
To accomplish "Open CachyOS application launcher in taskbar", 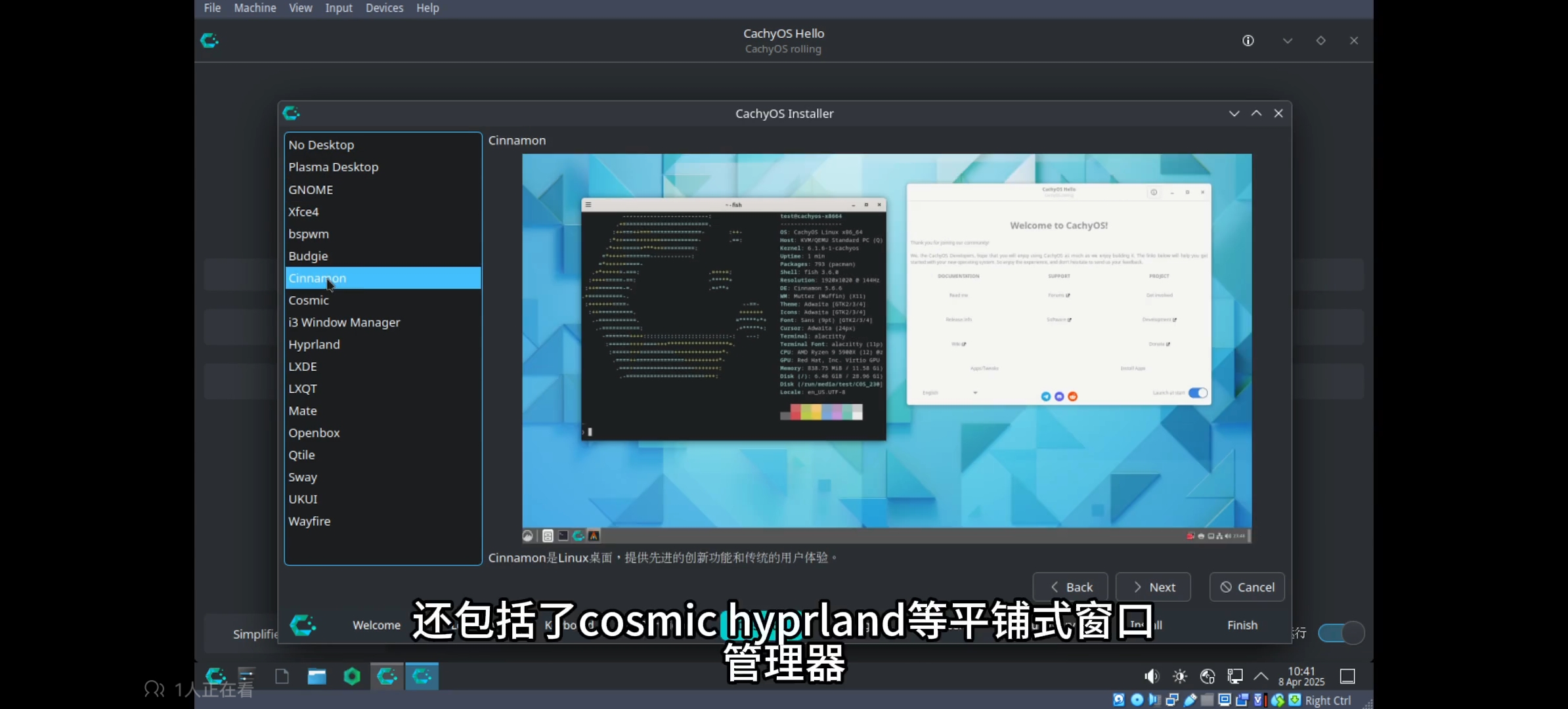I will (215, 676).
